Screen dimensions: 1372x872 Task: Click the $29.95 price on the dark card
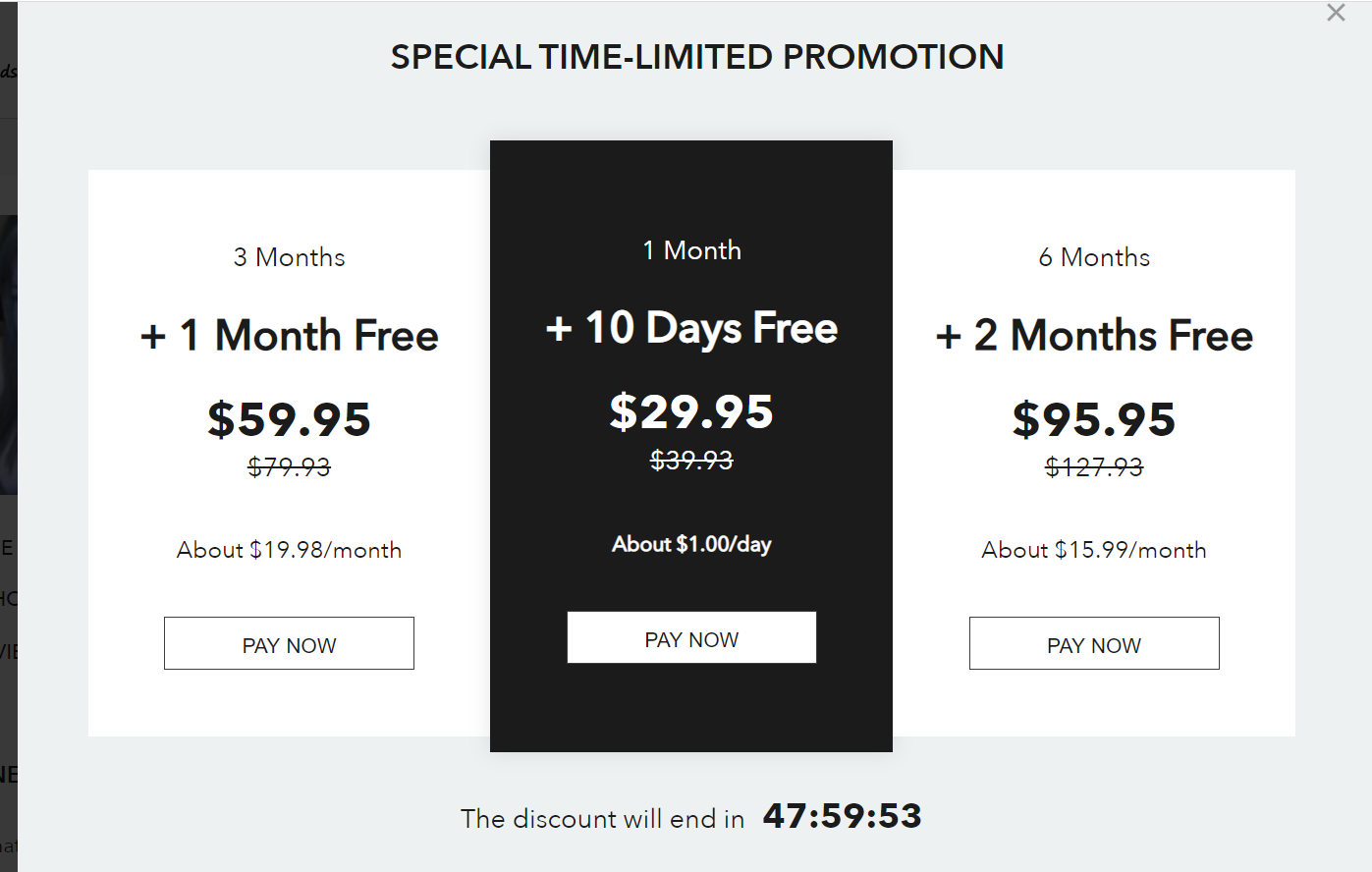tap(691, 412)
